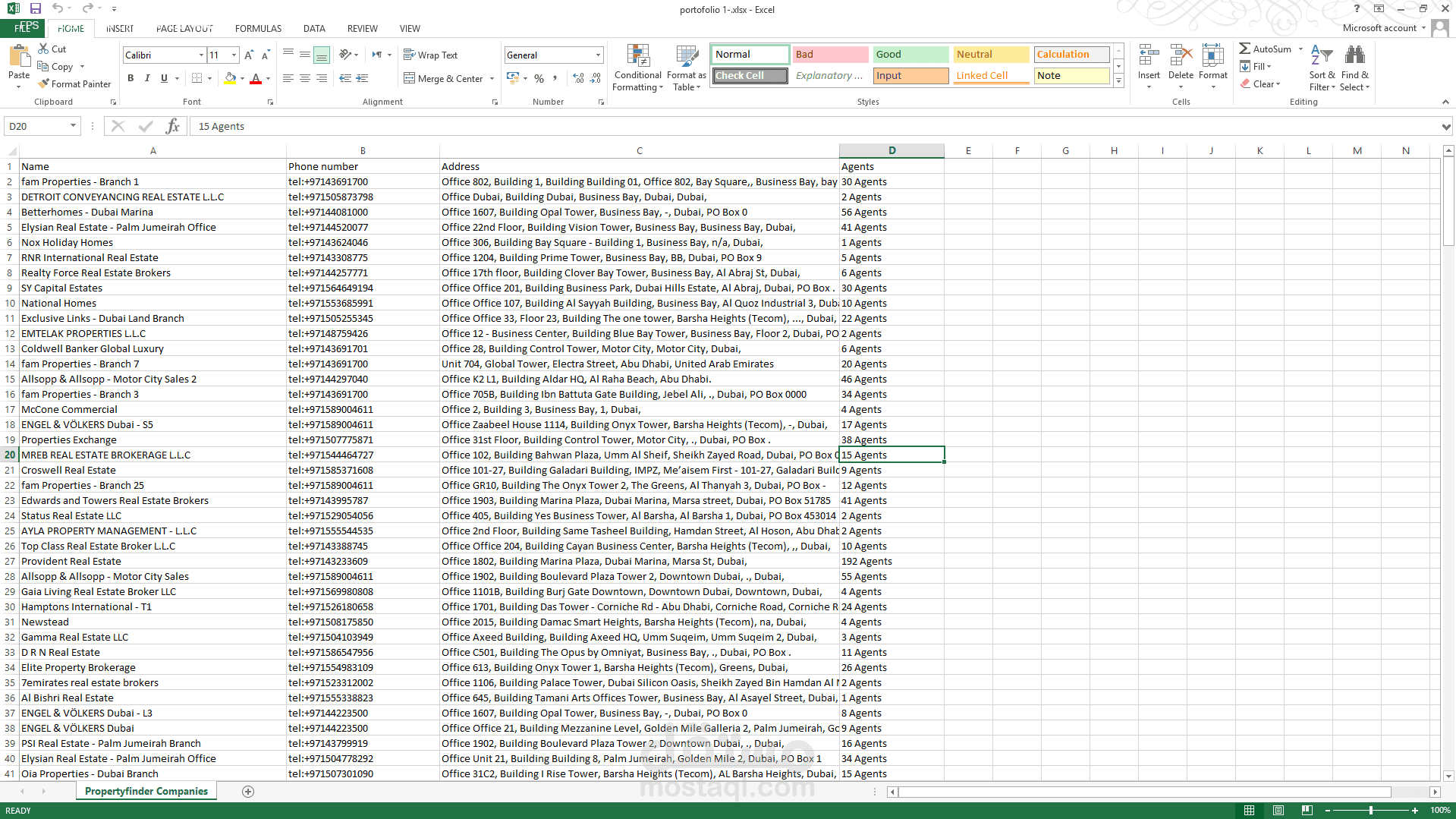Decrease the font size with the smaller A

pos(266,55)
